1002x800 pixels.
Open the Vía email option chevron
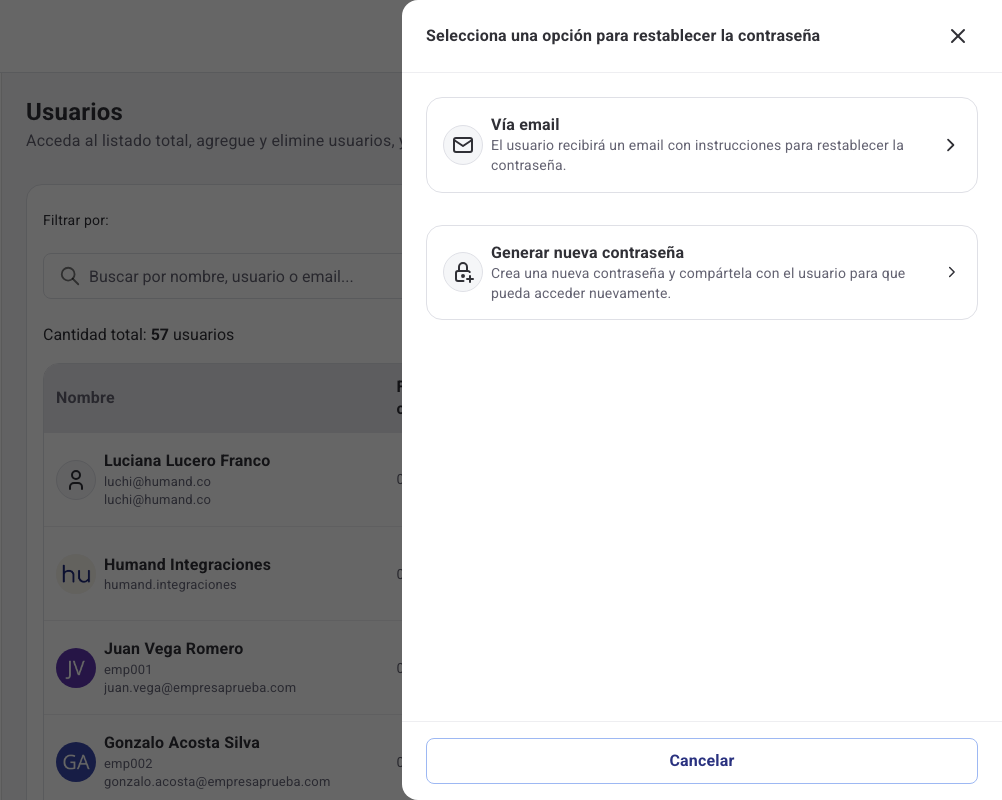950,145
